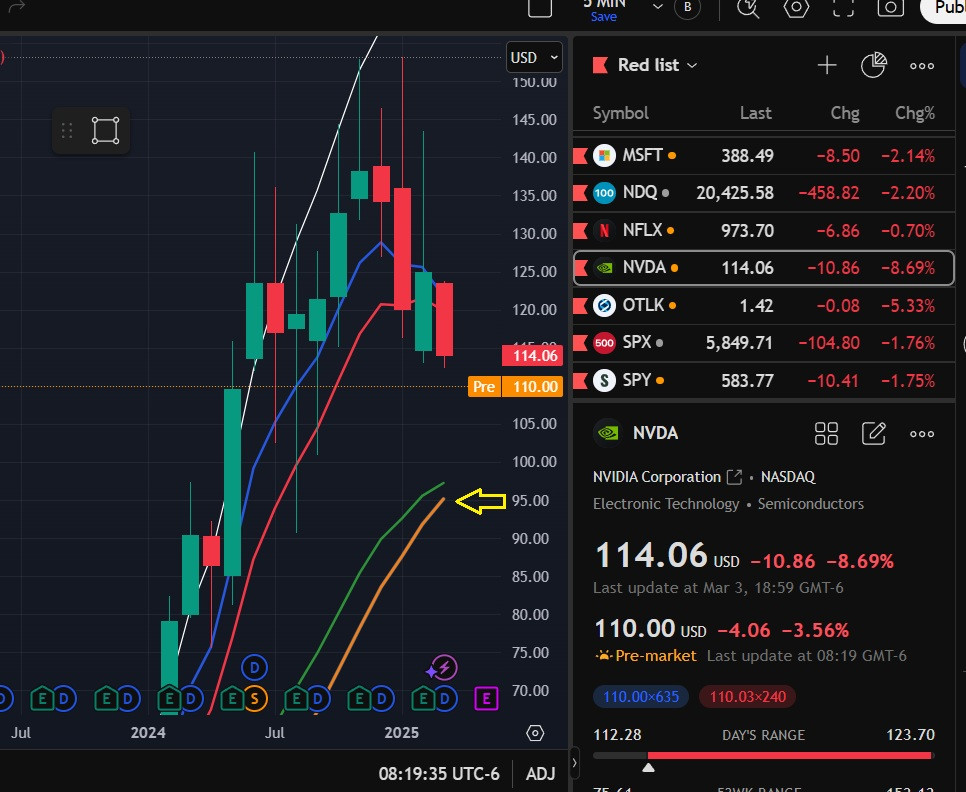
Task: Sort watchlist by Chg column
Action: (845, 113)
